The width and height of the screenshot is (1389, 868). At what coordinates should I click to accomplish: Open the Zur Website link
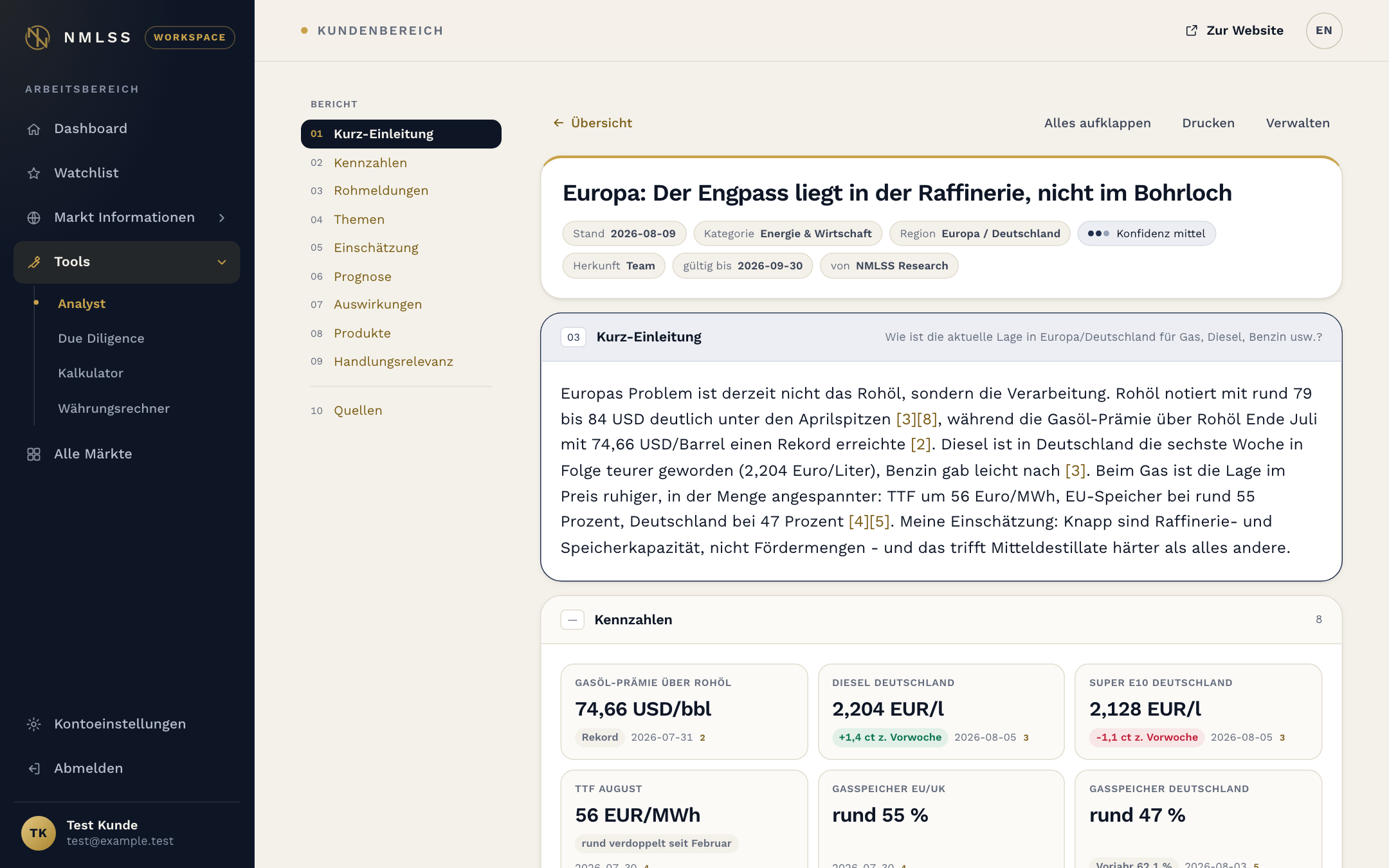pyautogui.click(x=1234, y=31)
